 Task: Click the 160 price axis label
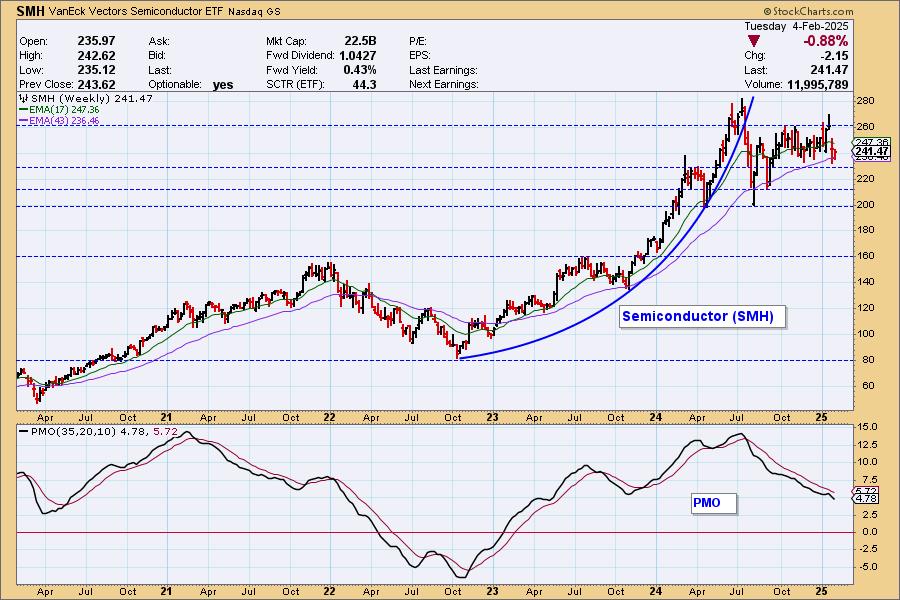[865, 256]
